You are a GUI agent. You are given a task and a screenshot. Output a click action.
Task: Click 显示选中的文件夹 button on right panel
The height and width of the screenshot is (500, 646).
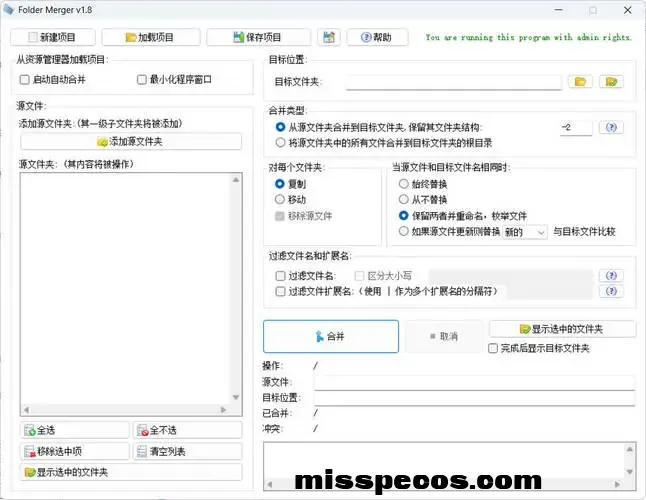point(562,329)
